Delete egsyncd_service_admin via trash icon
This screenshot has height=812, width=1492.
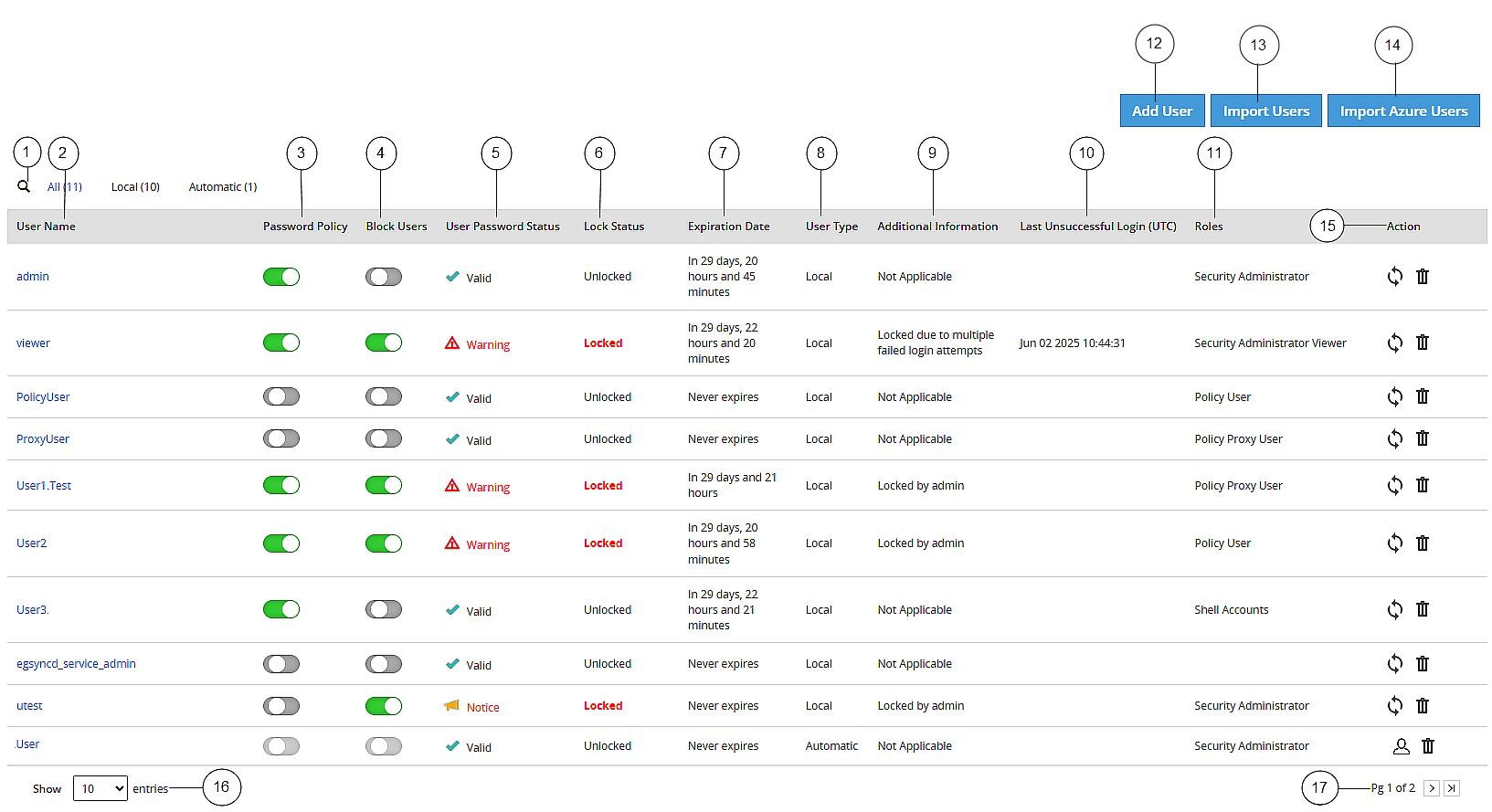tap(1423, 663)
